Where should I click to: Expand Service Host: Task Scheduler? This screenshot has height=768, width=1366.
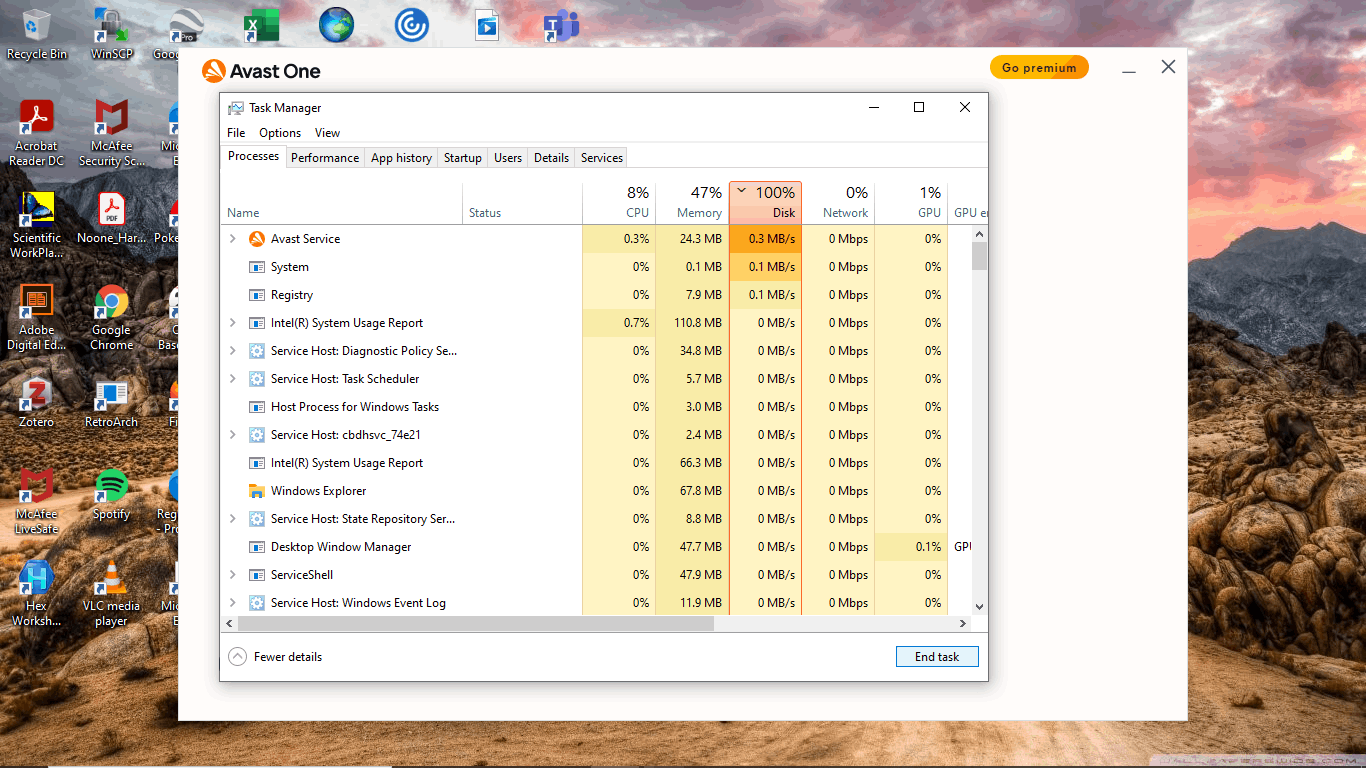pyautogui.click(x=233, y=379)
